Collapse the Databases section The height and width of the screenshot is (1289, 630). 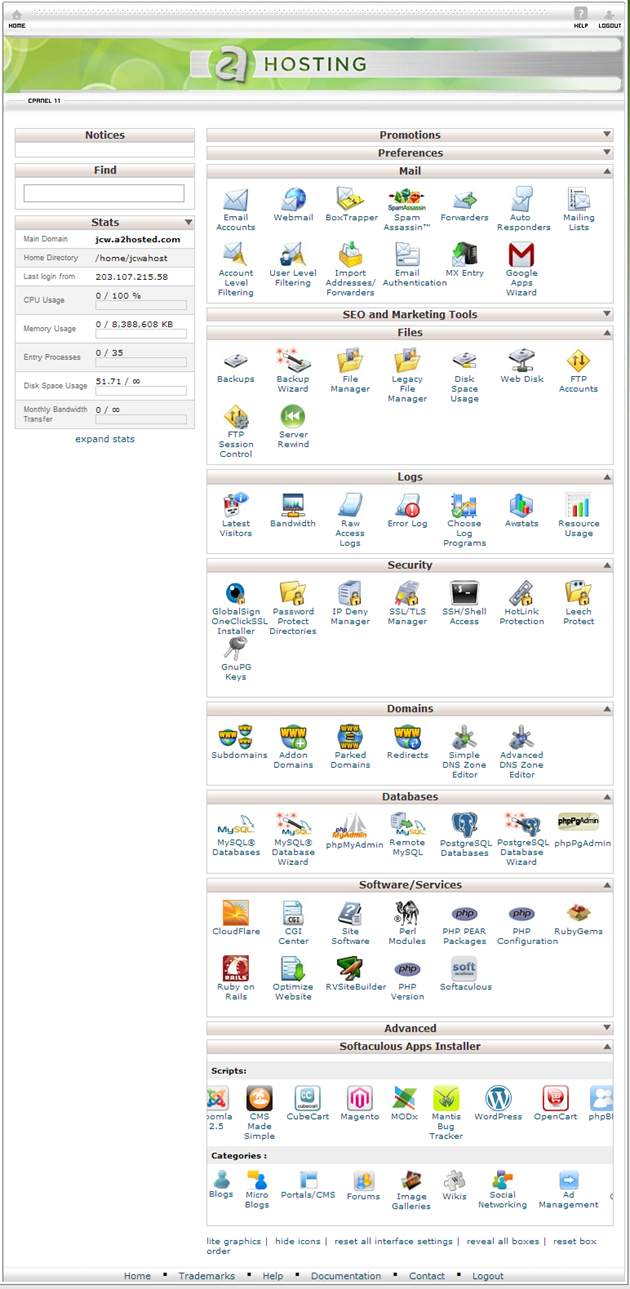pos(607,797)
